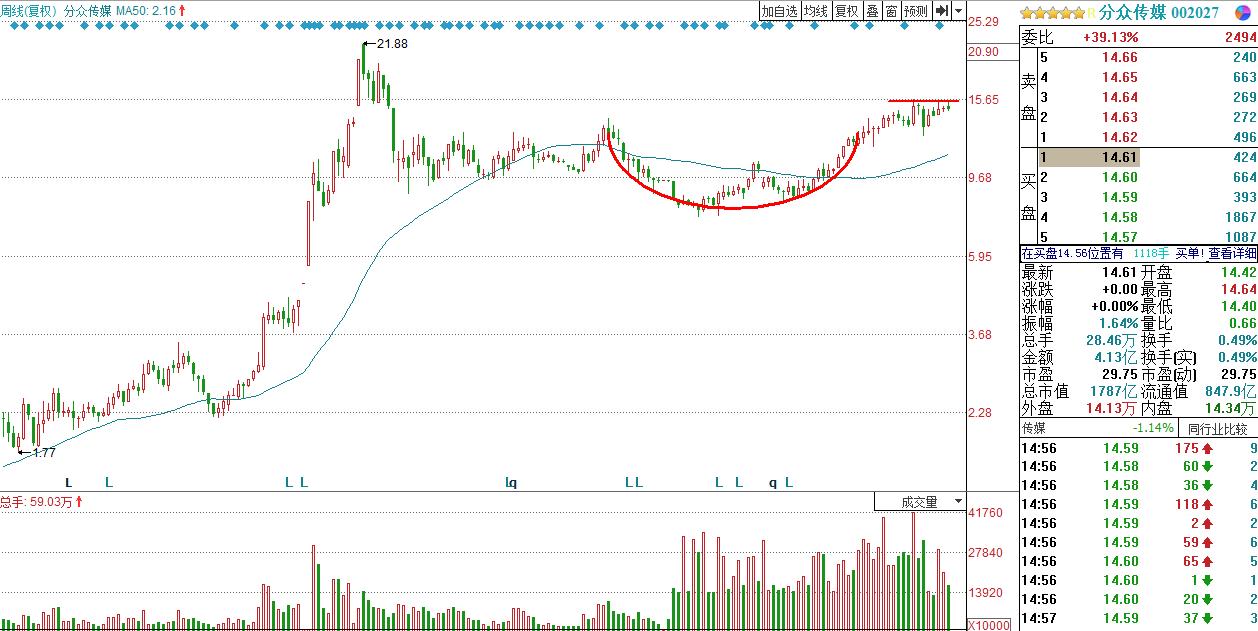Click the lone q event marker
The image size is (1258, 631).
(772, 483)
